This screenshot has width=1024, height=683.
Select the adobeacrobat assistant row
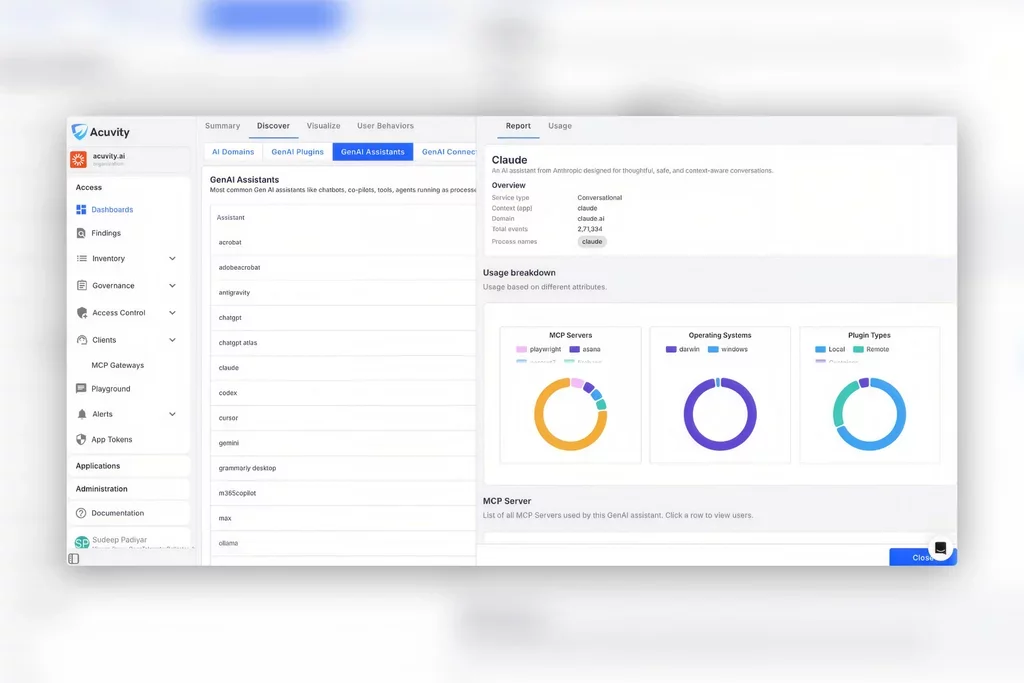343,268
